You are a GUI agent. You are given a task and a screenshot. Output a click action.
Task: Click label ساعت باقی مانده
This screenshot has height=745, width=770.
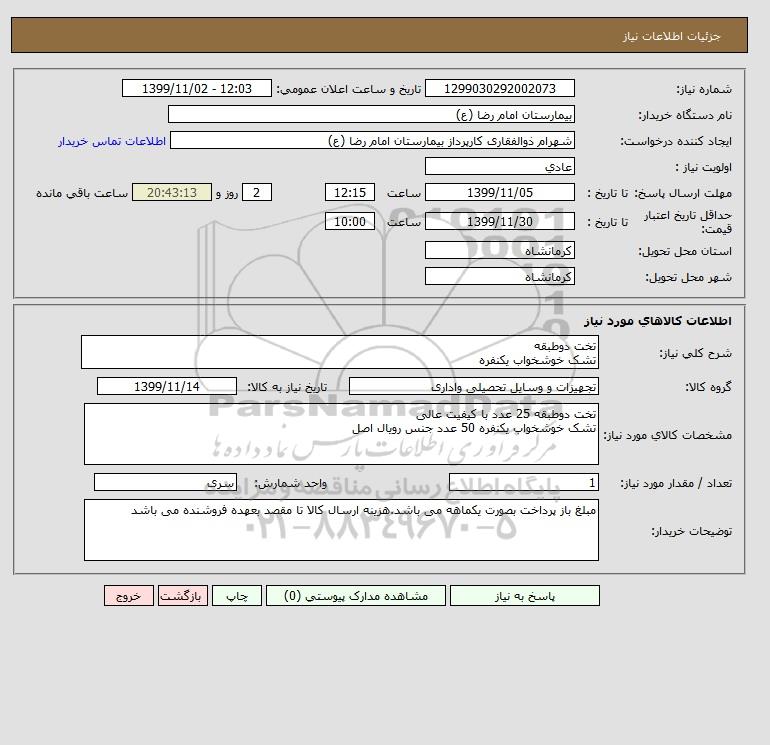click(x=82, y=193)
